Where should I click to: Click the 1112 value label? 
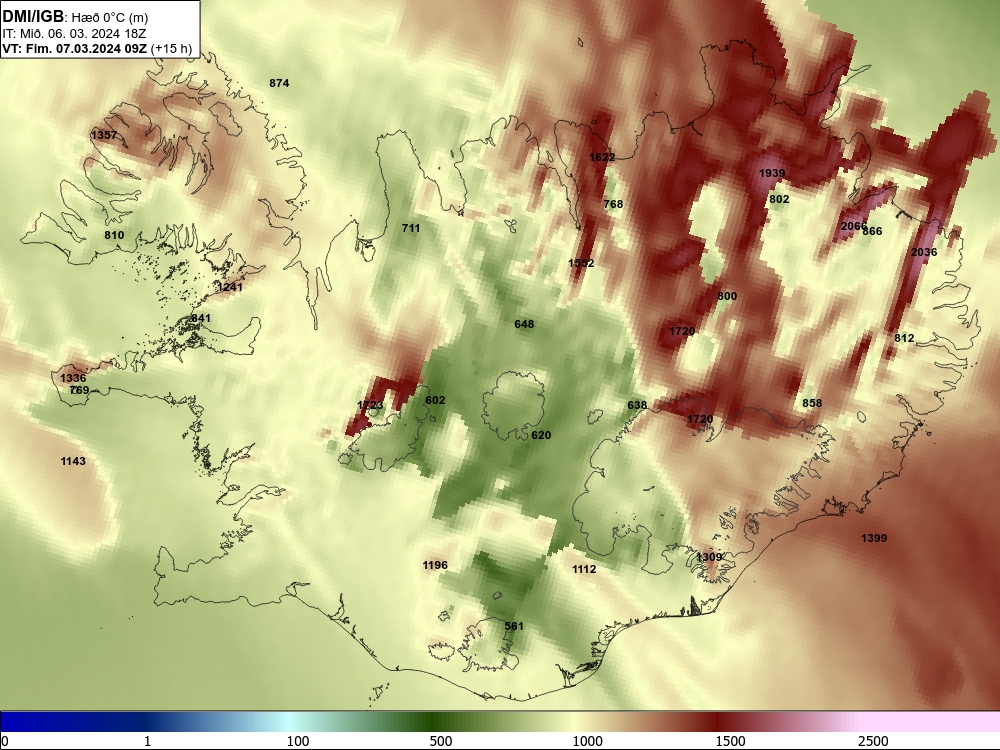(584, 569)
